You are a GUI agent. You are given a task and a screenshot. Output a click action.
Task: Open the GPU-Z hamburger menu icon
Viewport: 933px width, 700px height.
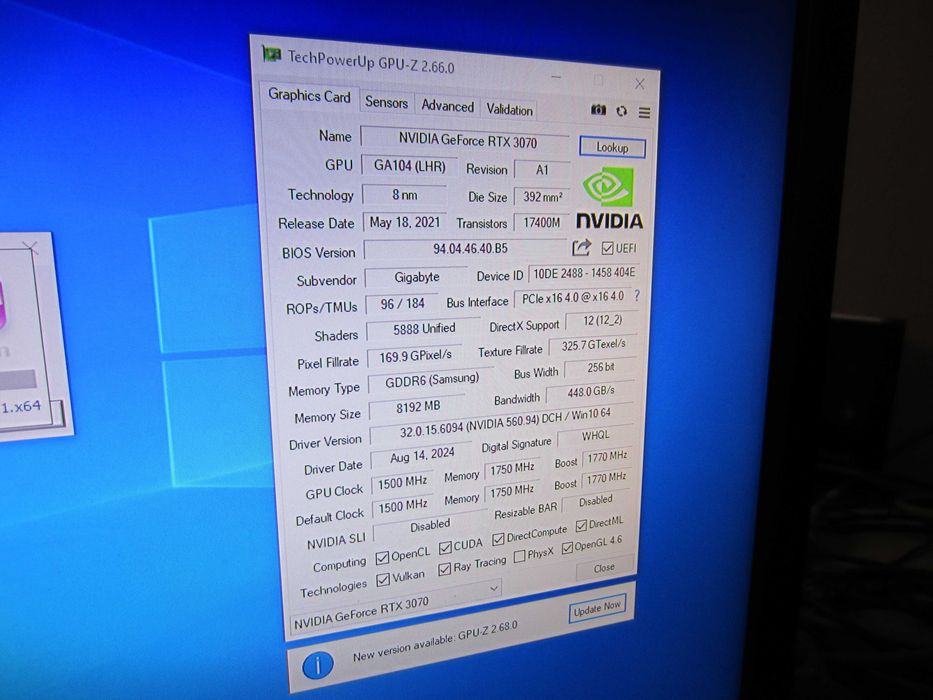click(644, 112)
